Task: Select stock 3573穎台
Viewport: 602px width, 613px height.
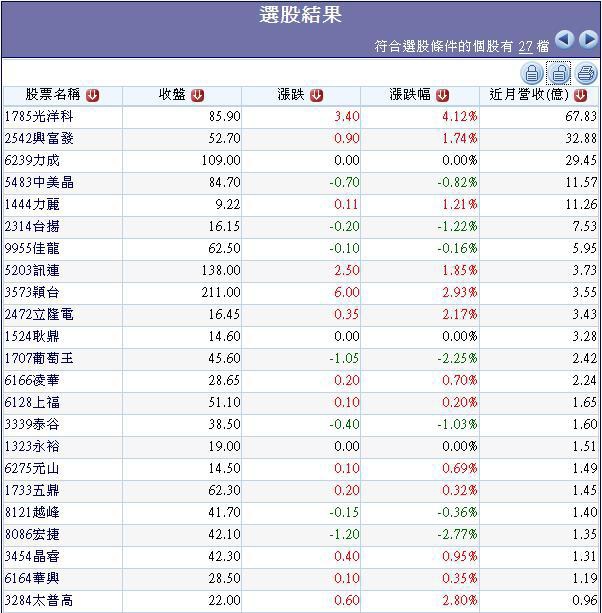Action: (32, 292)
